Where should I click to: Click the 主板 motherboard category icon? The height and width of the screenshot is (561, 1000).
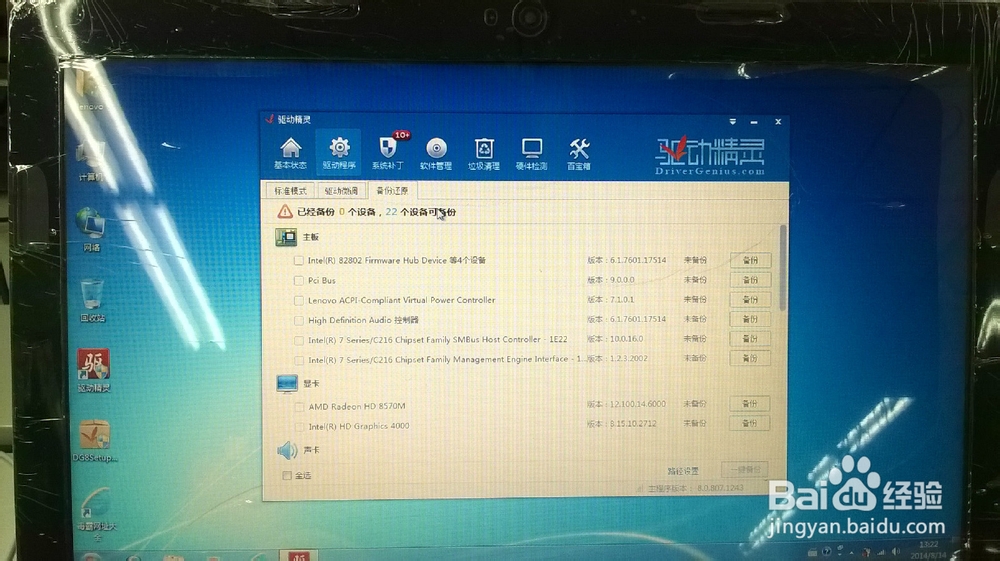[286, 237]
